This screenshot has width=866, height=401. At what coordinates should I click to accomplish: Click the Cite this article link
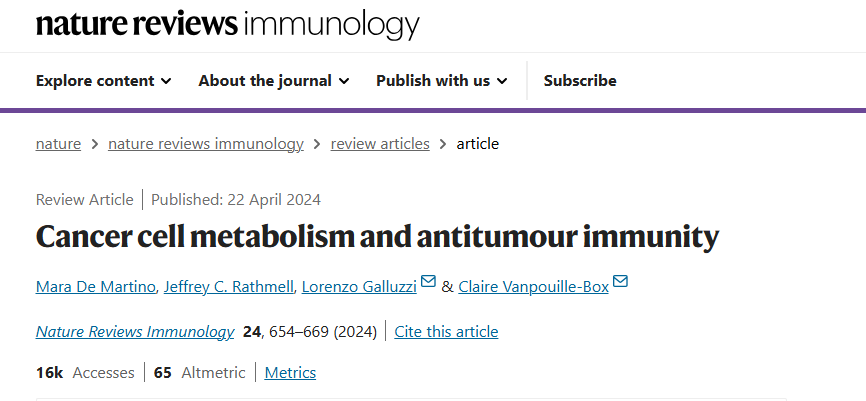(x=446, y=332)
